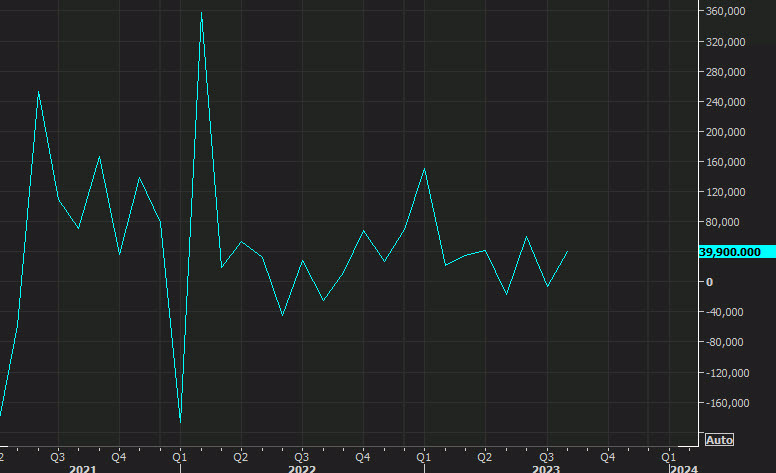The height and width of the screenshot is (473, 776).
Task: Click the 2022 year label on the time axis
Action: tap(301, 467)
